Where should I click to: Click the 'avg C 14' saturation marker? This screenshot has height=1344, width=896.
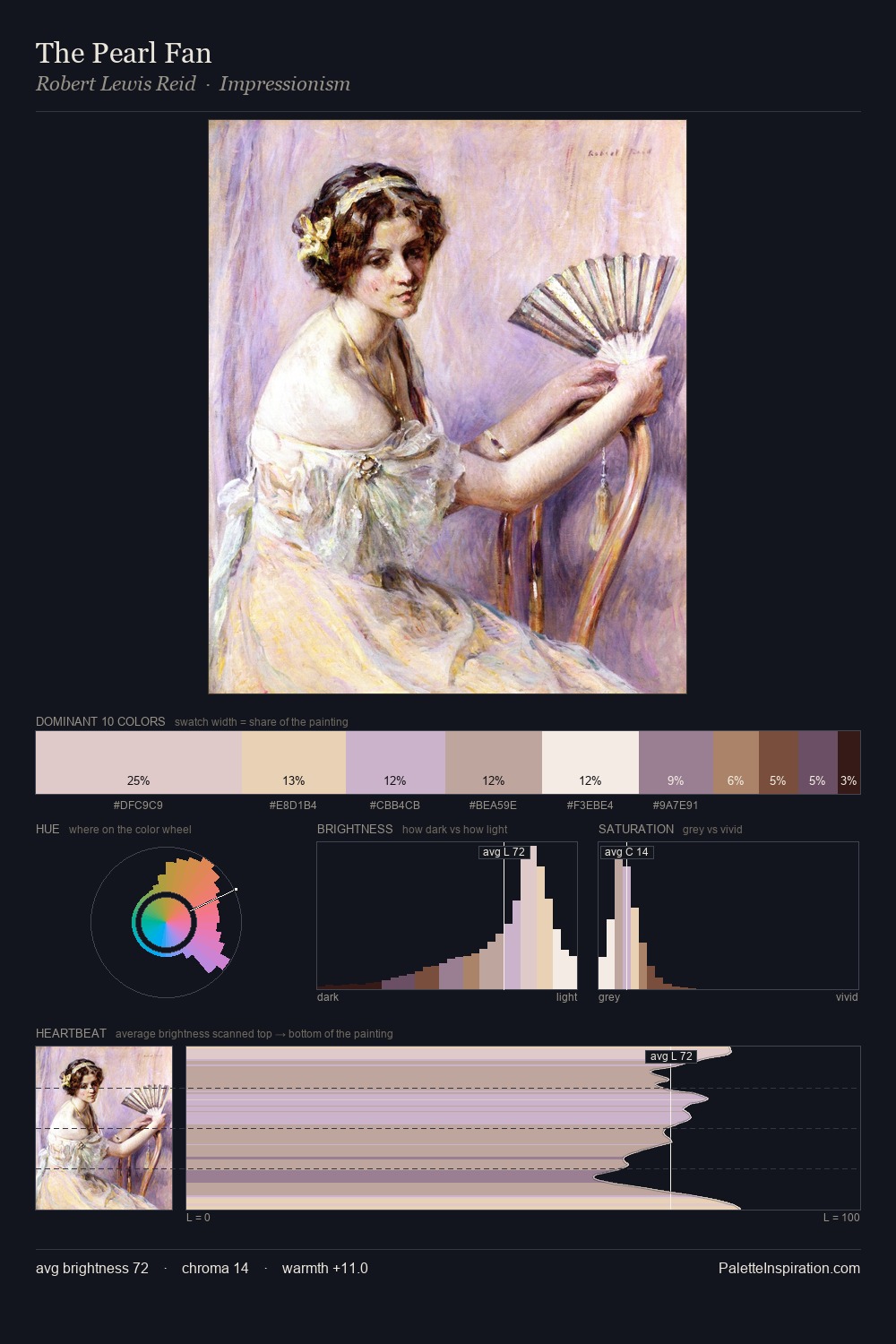click(626, 852)
